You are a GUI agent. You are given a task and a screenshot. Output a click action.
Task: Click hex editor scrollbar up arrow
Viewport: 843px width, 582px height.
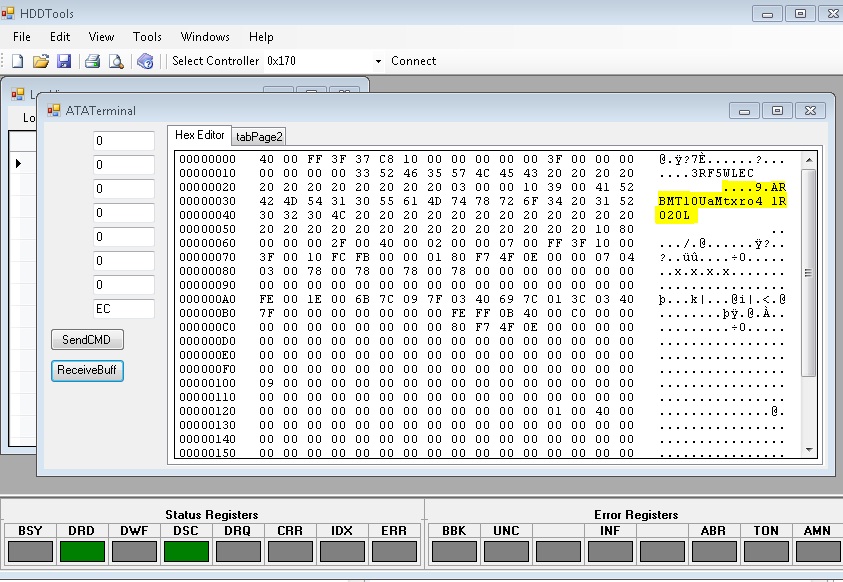[809, 160]
